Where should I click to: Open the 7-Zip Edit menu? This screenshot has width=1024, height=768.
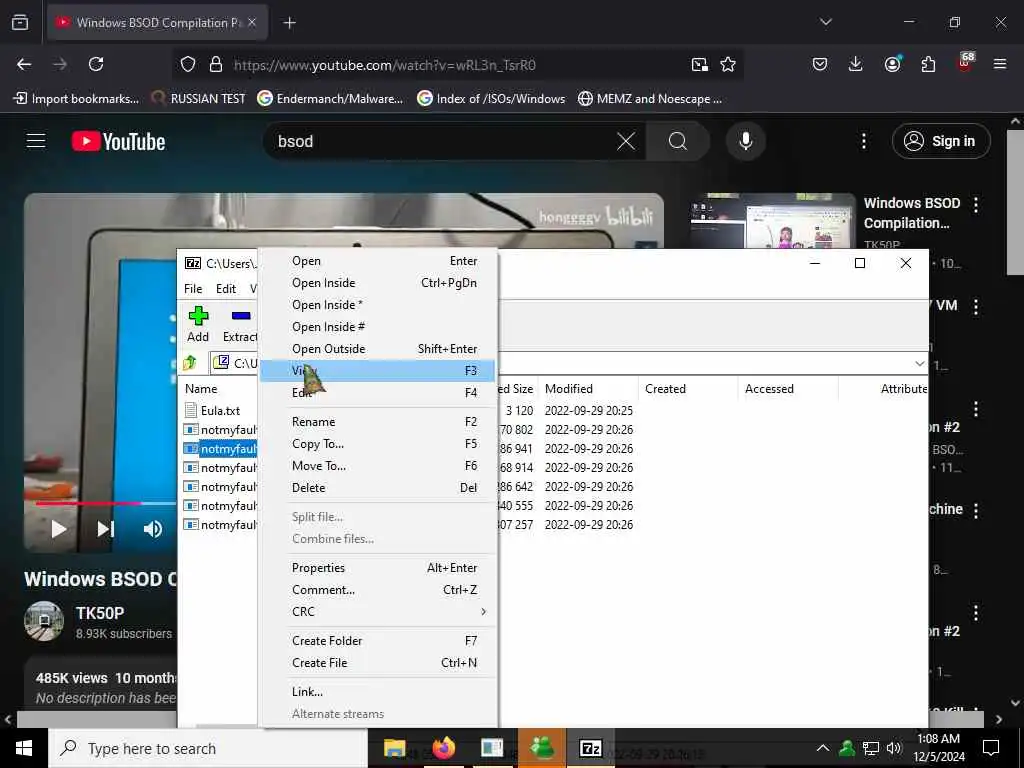(x=226, y=289)
